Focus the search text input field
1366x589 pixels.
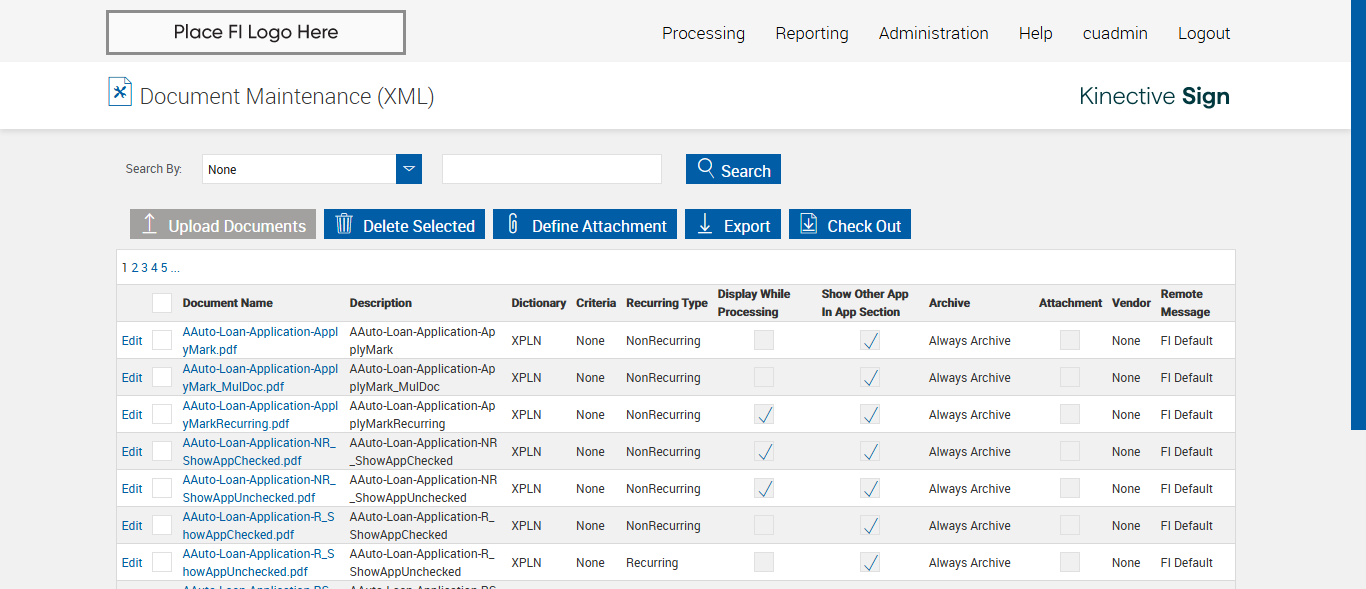552,169
